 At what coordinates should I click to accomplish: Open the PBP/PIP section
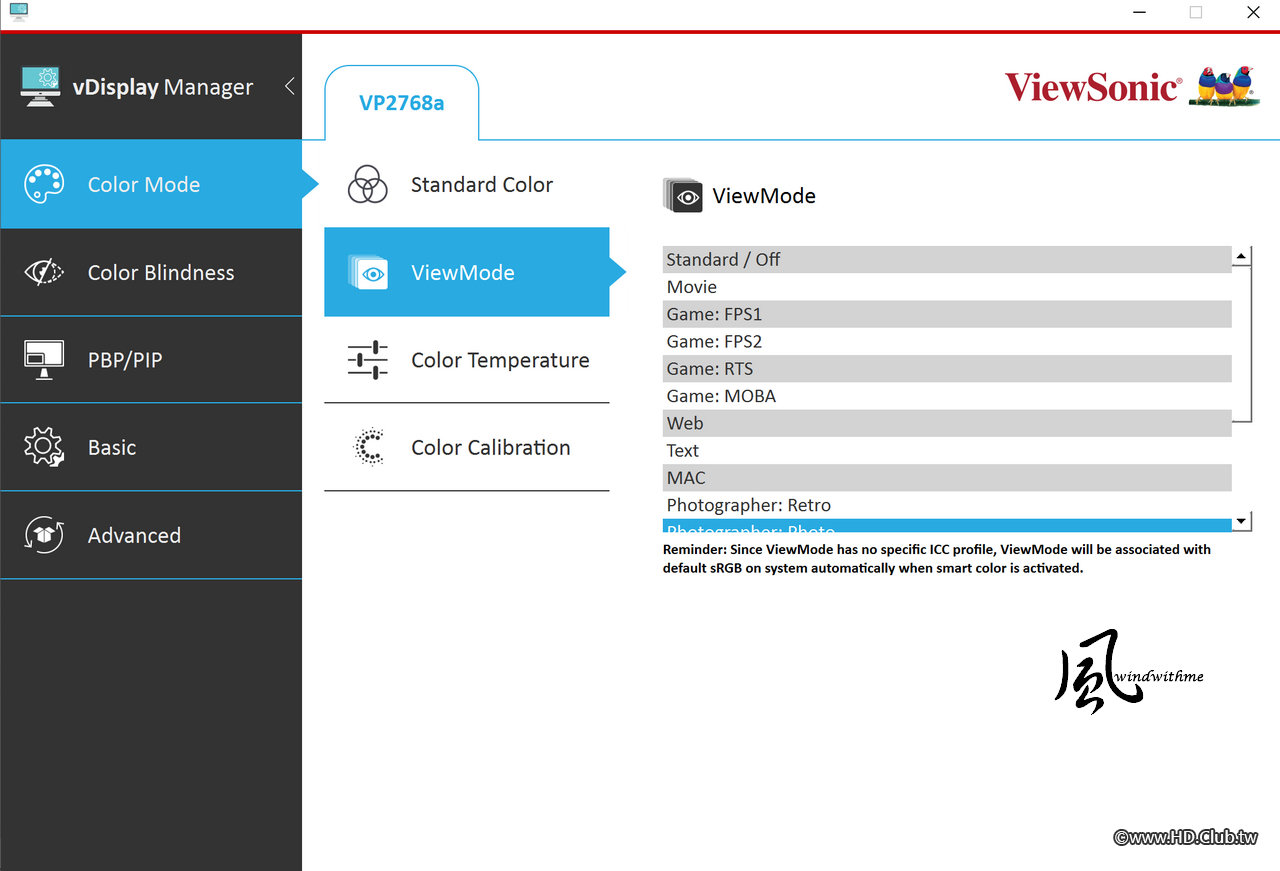click(151, 360)
